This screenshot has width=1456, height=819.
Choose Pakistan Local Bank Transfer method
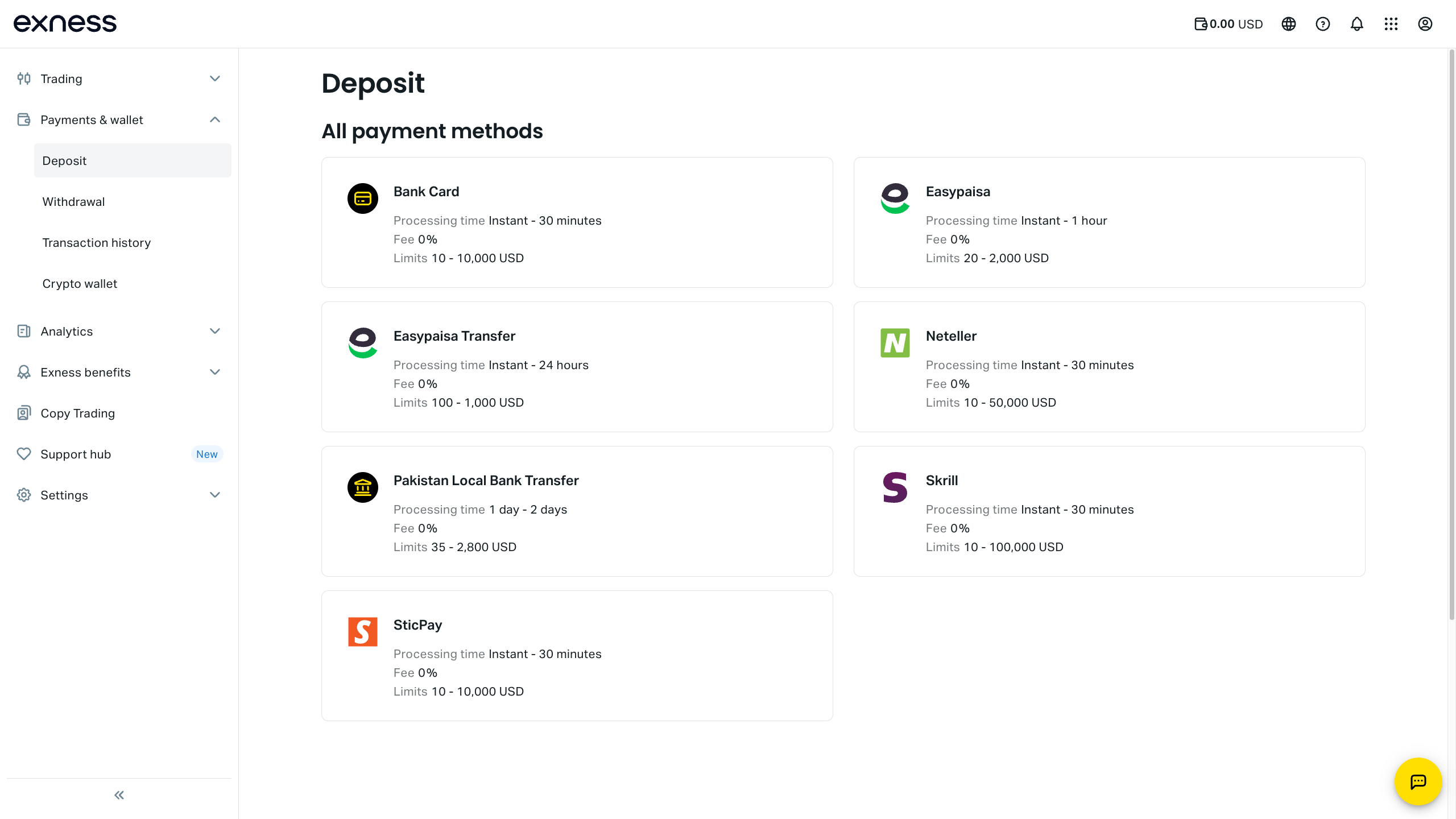(577, 511)
